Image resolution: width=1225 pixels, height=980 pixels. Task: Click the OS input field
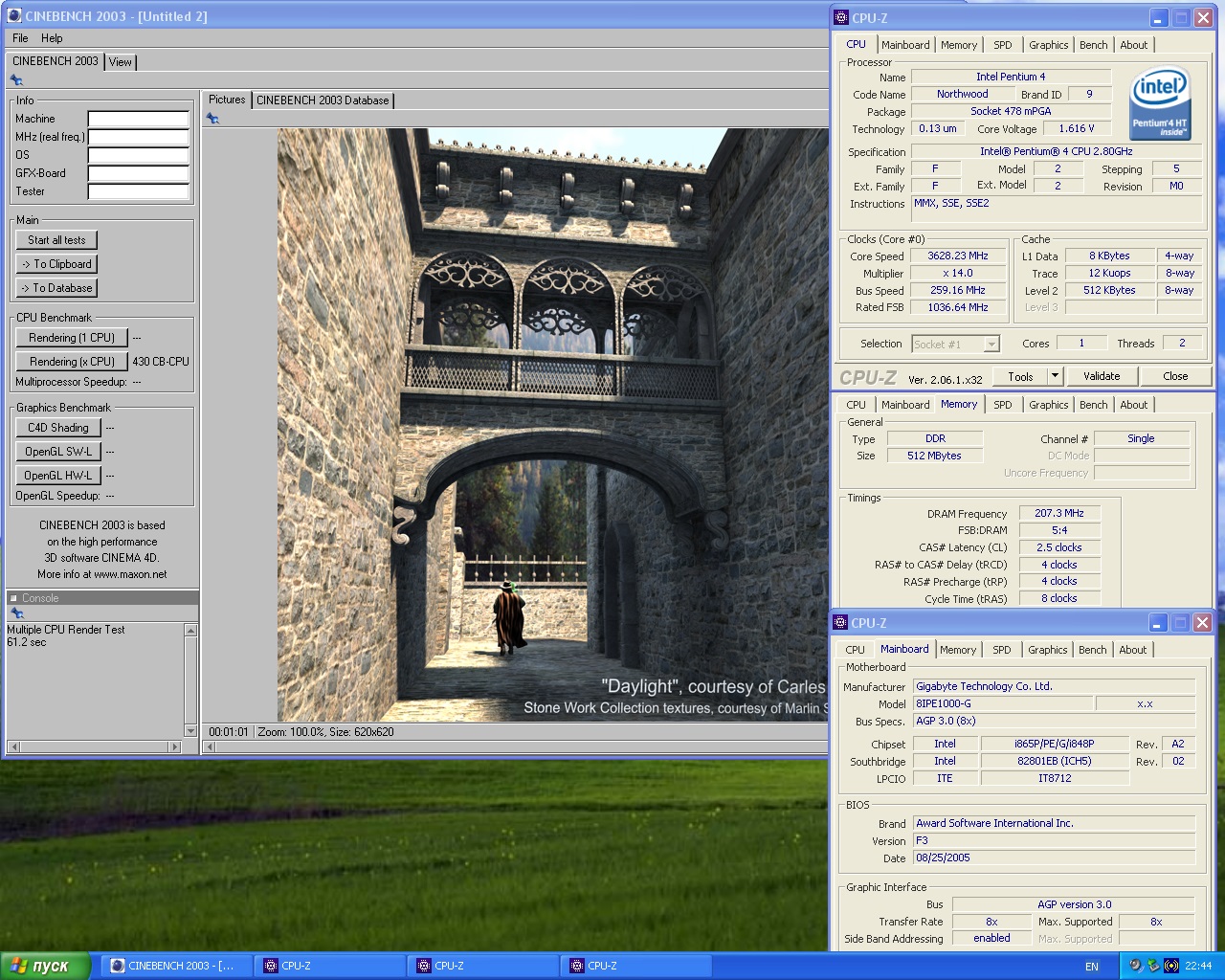coord(139,155)
